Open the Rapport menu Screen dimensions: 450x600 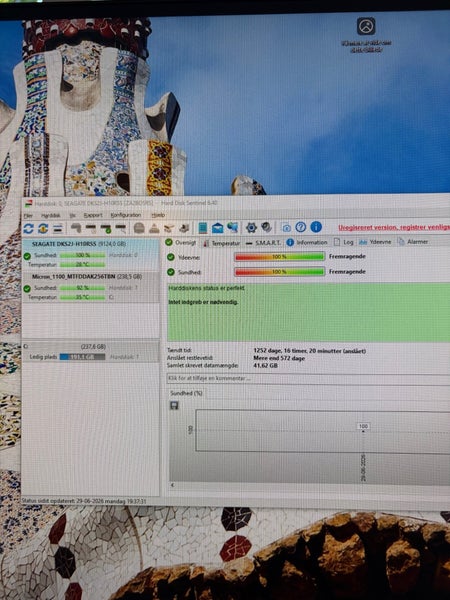(x=93, y=215)
